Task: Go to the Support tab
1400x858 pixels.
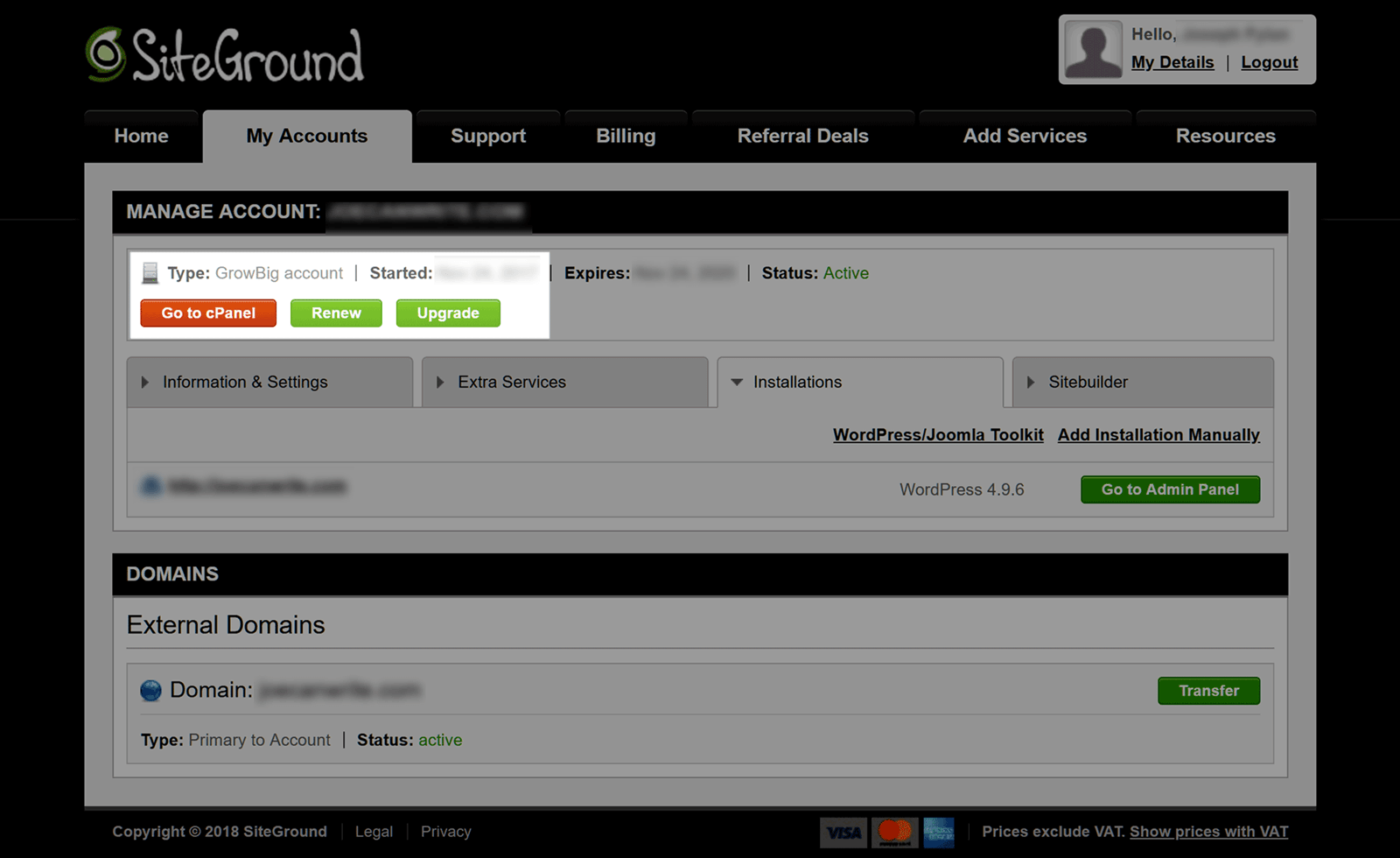Action: click(488, 137)
